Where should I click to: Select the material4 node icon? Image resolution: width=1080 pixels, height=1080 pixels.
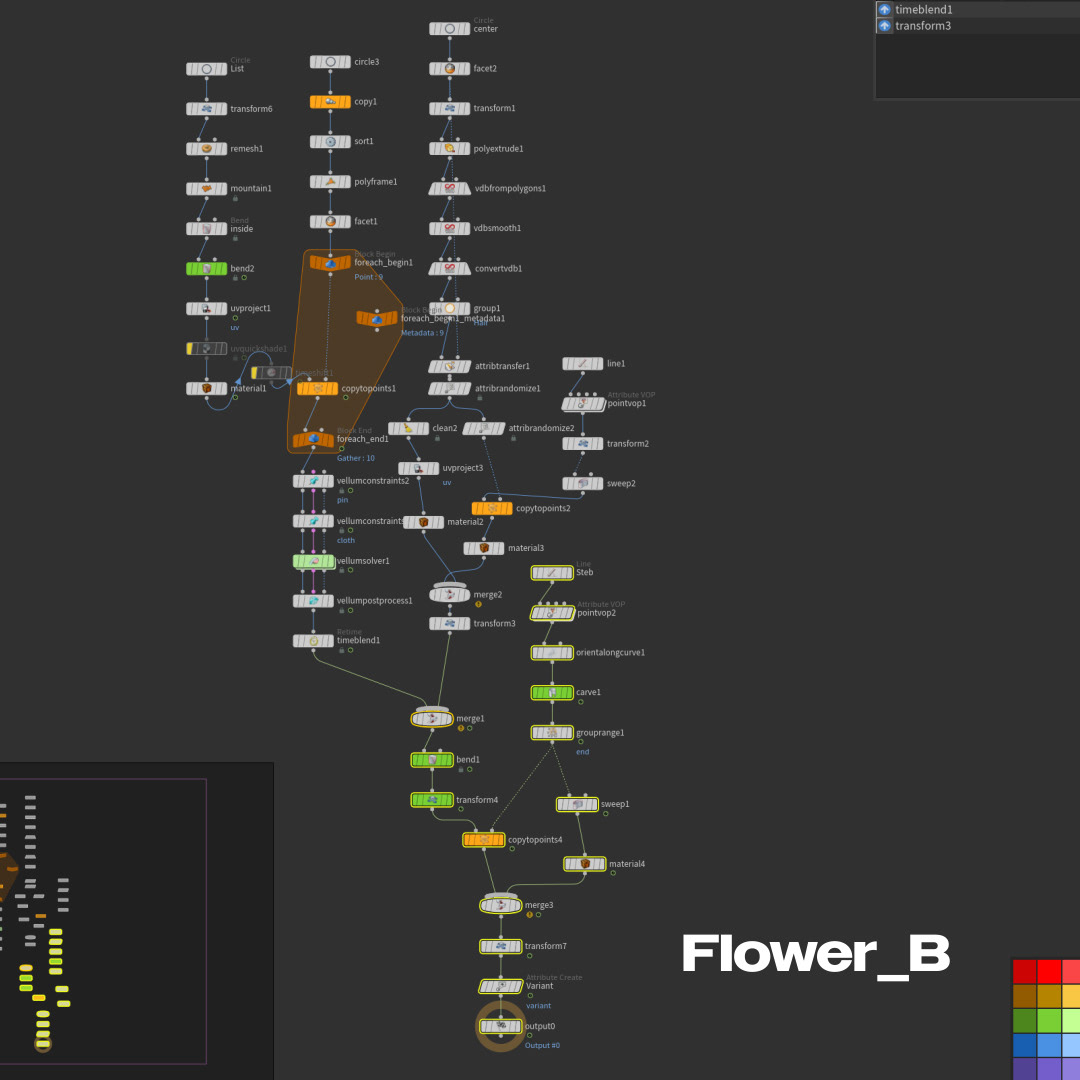tap(584, 863)
